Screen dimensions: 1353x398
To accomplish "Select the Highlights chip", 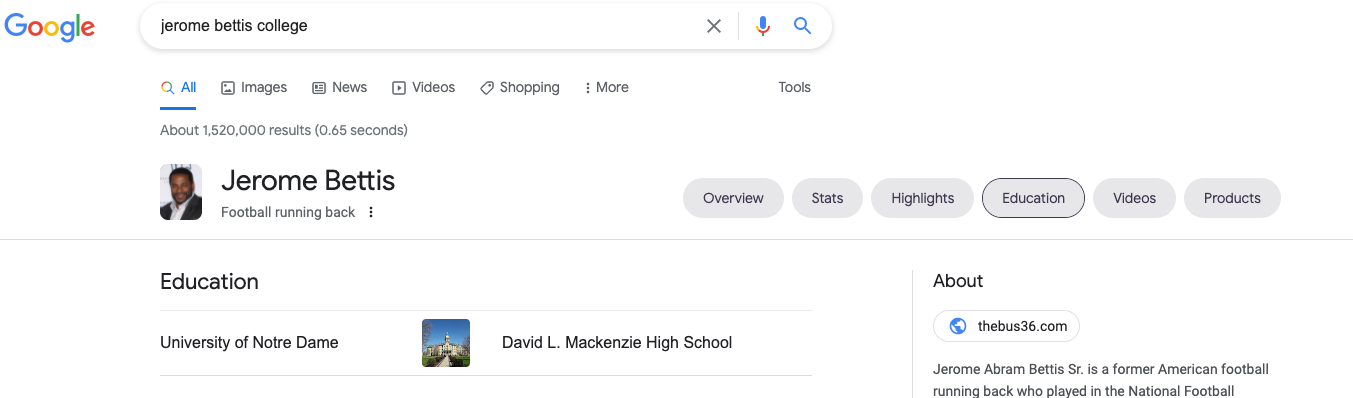I will pyautogui.click(x=922, y=198).
